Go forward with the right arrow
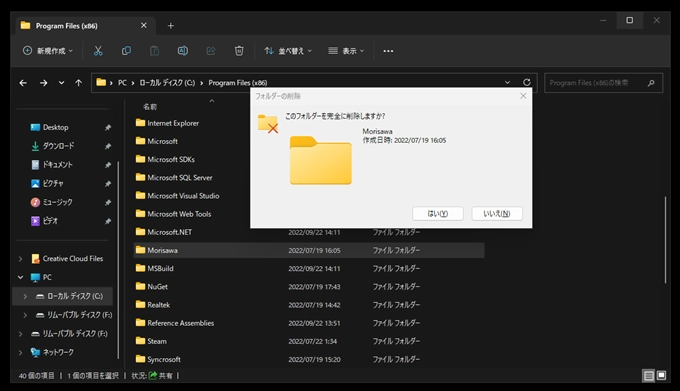 click(x=43, y=83)
